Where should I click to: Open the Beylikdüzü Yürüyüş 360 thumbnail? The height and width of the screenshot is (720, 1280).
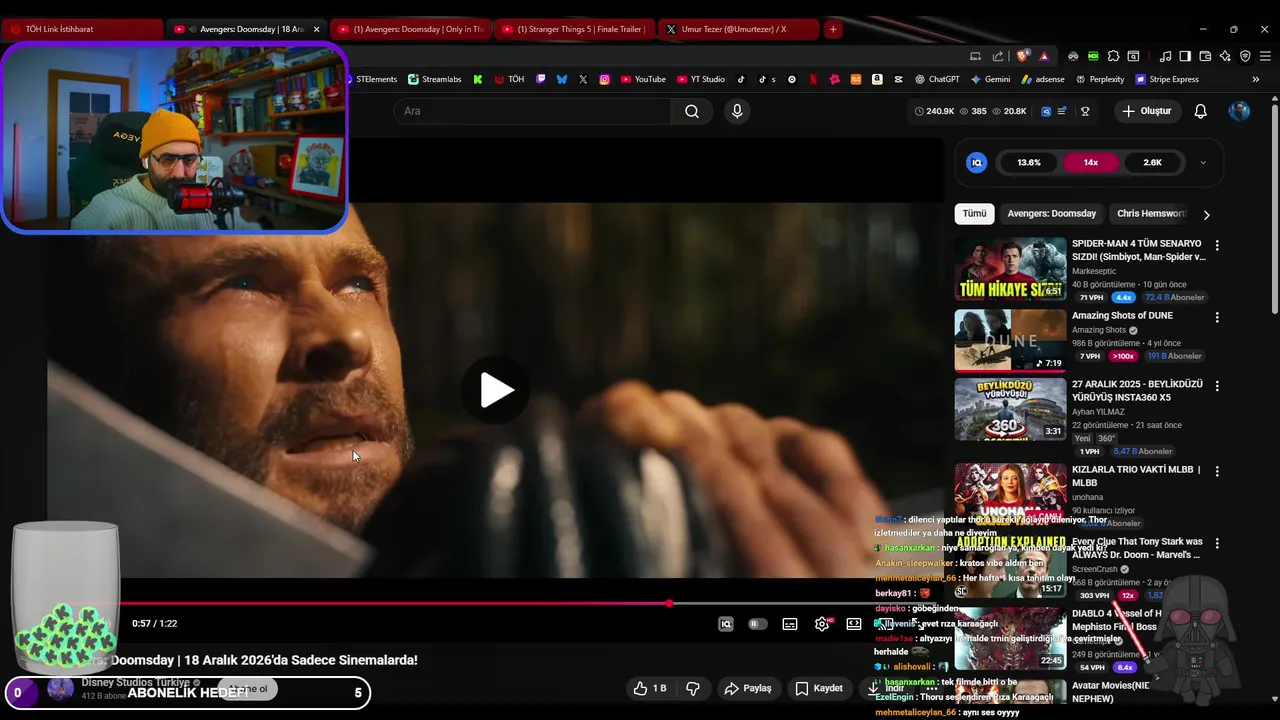click(1010, 409)
